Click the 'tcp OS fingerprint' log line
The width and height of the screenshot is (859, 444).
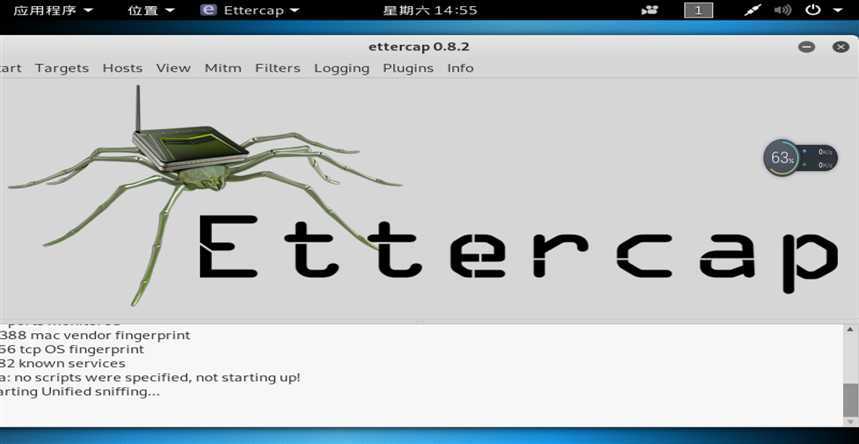pos(72,349)
